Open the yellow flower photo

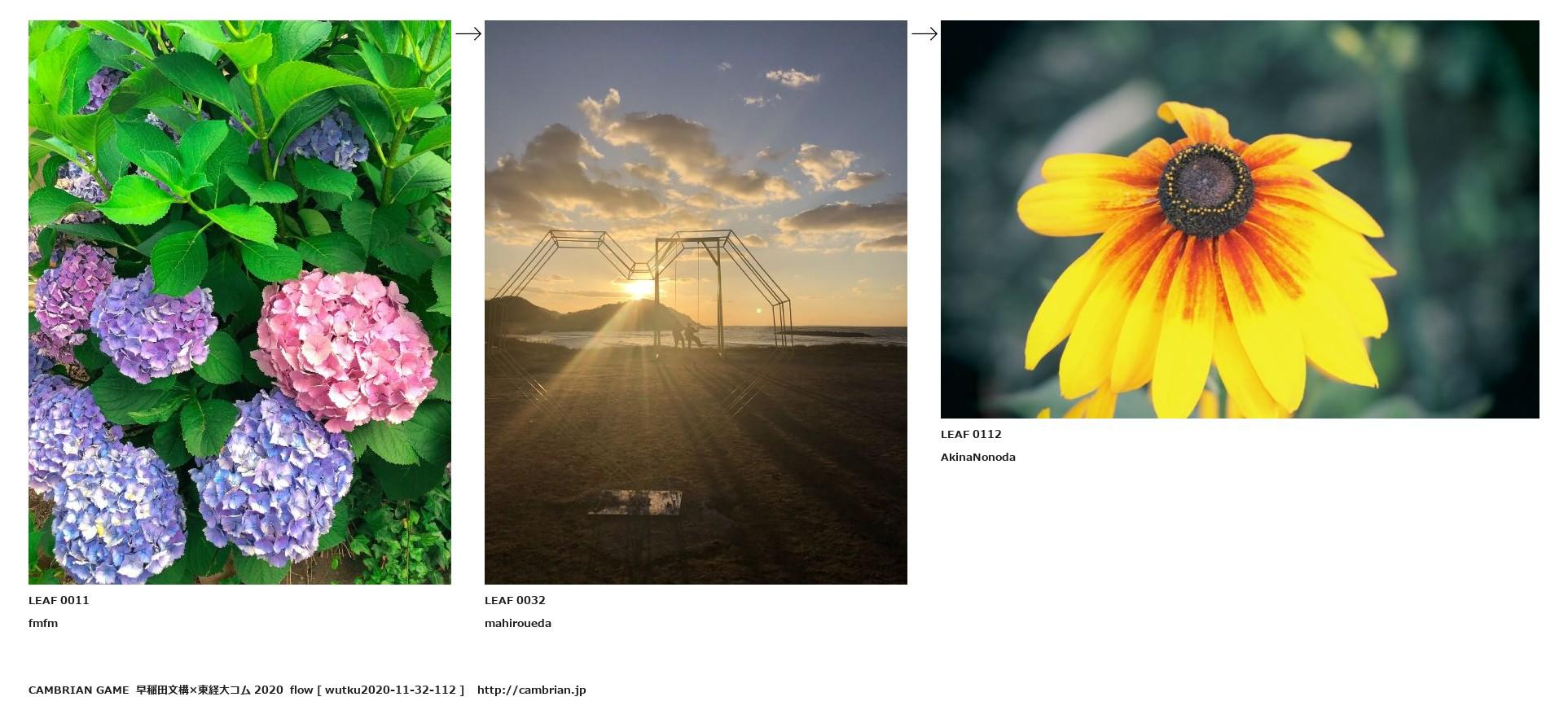point(1239,219)
